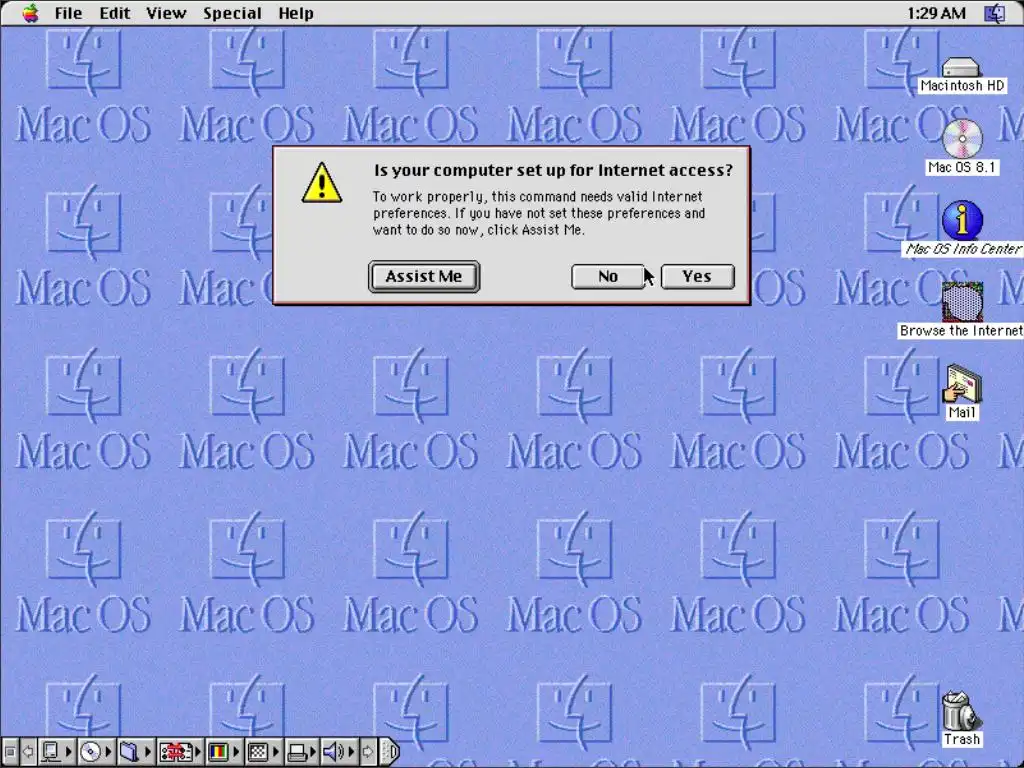Click the Control Strip left scroll arrow
This screenshot has width=1024, height=768.
click(x=28, y=752)
